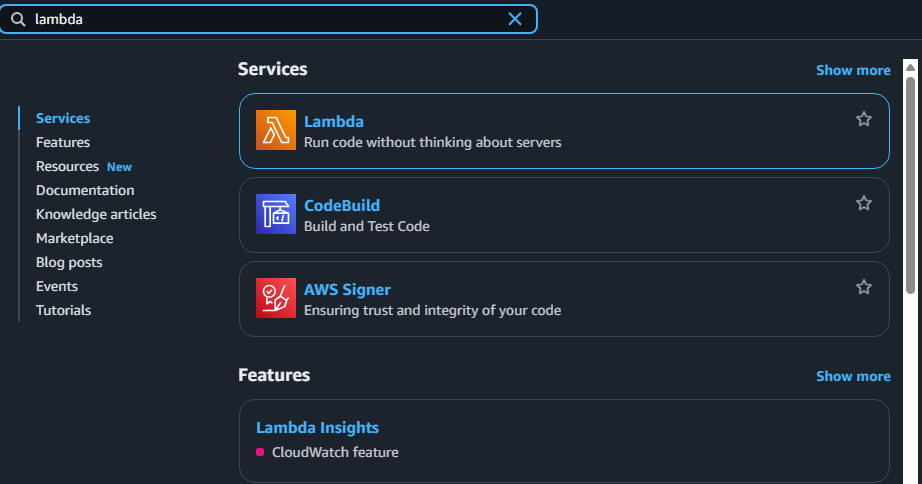Select Resources in the left category list

point(68,166)
